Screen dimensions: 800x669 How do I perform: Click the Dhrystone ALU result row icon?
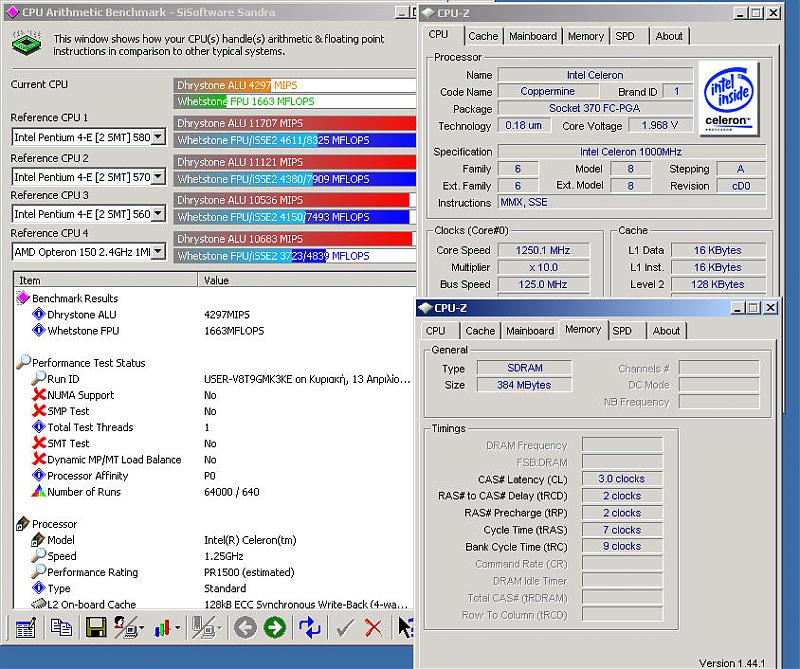tap(39, 314)
